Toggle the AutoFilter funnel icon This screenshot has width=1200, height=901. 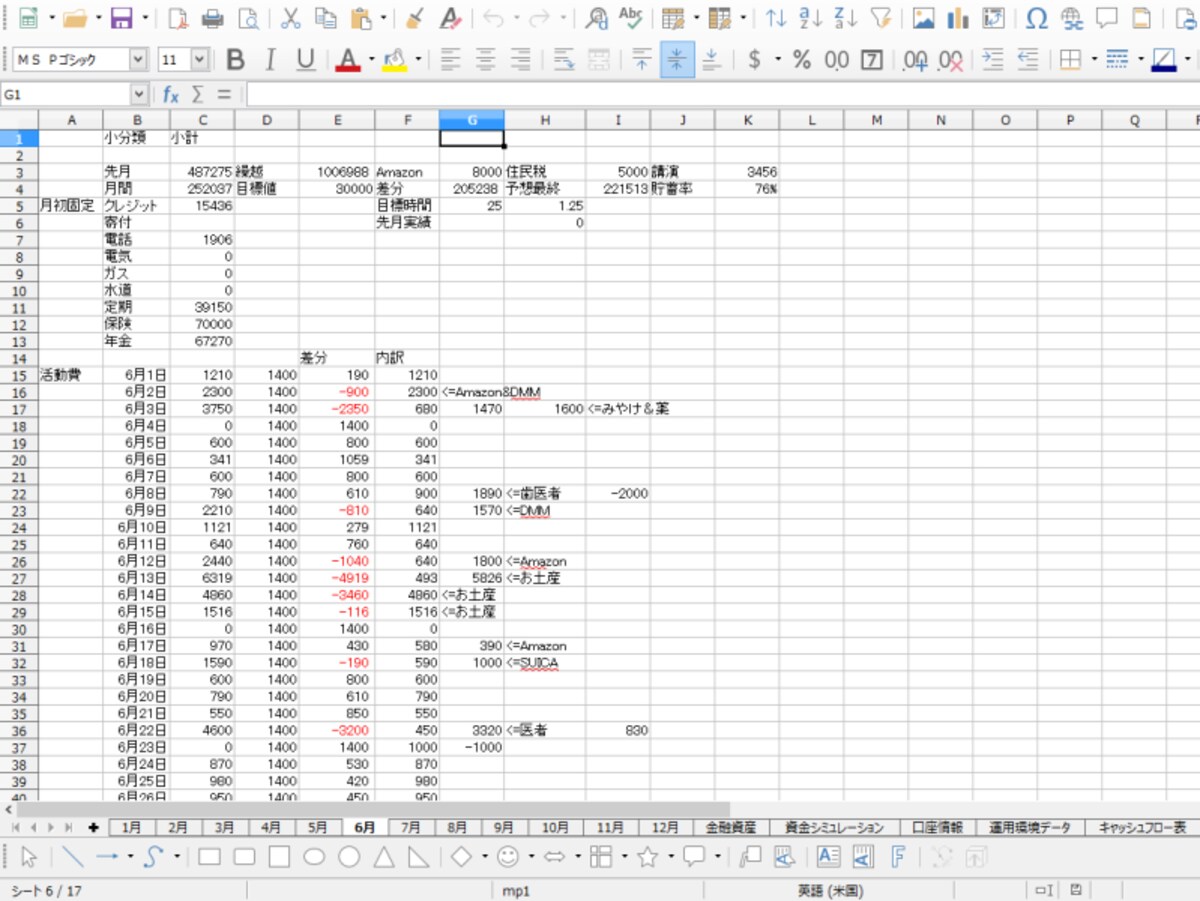coord(881,18)
